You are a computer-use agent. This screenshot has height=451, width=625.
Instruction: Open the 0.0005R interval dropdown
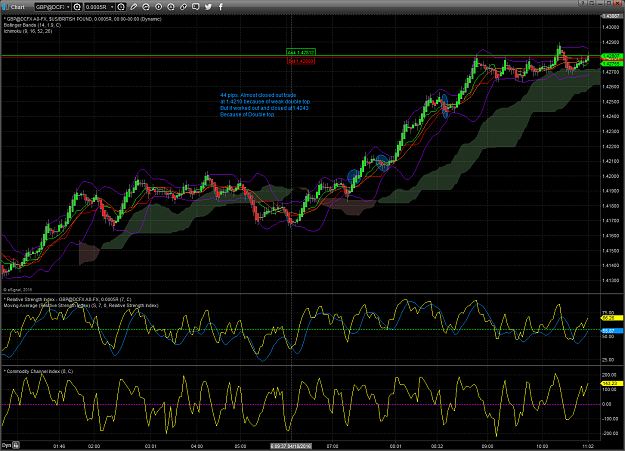[x=112, y=7]
